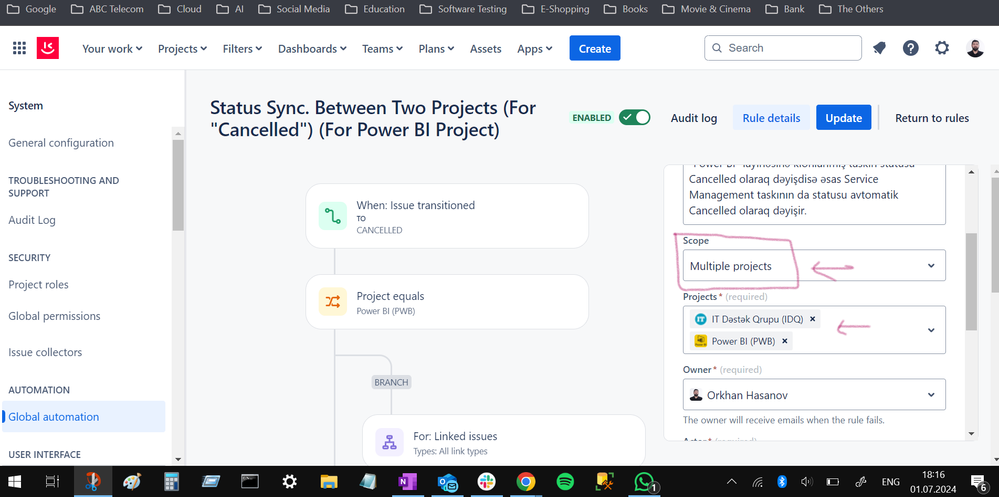This screenshot has height=497, width=999.
Task: Click the Power BI project avatar icon
Action: pyautogui.click(x=700, y=341)
